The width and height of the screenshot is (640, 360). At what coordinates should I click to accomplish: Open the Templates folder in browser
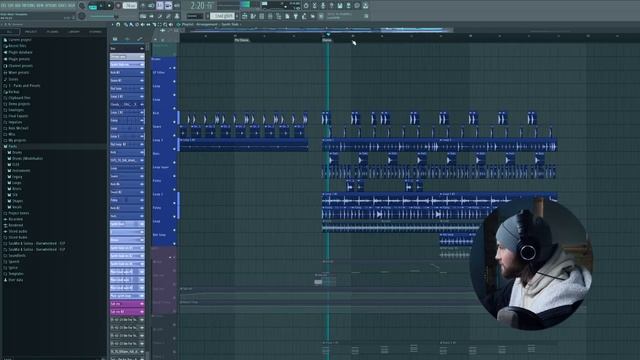point(13,274)
